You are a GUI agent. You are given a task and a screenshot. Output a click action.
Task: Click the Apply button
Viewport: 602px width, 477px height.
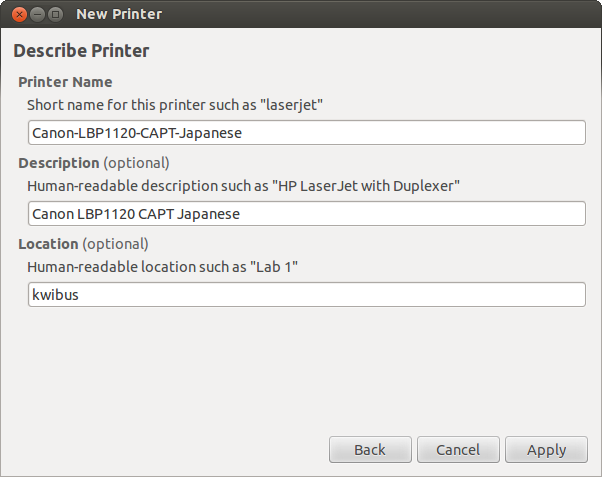tap(546, 449)
